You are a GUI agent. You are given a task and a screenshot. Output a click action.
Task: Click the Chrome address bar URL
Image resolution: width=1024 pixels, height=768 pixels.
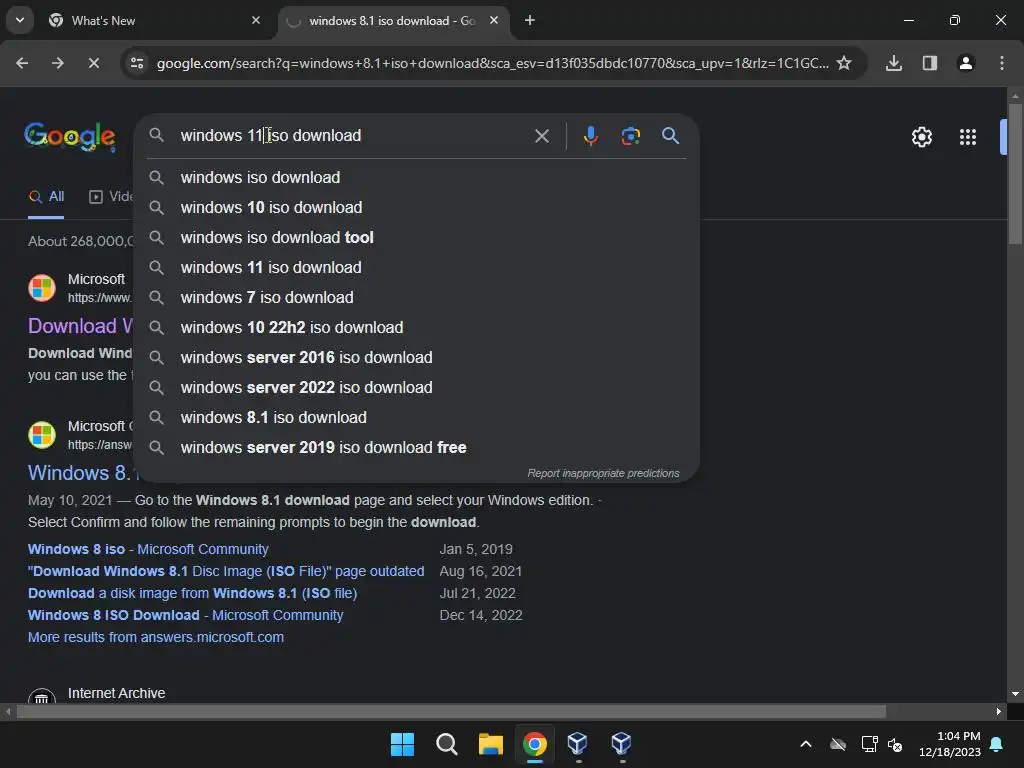pos(492,63)
